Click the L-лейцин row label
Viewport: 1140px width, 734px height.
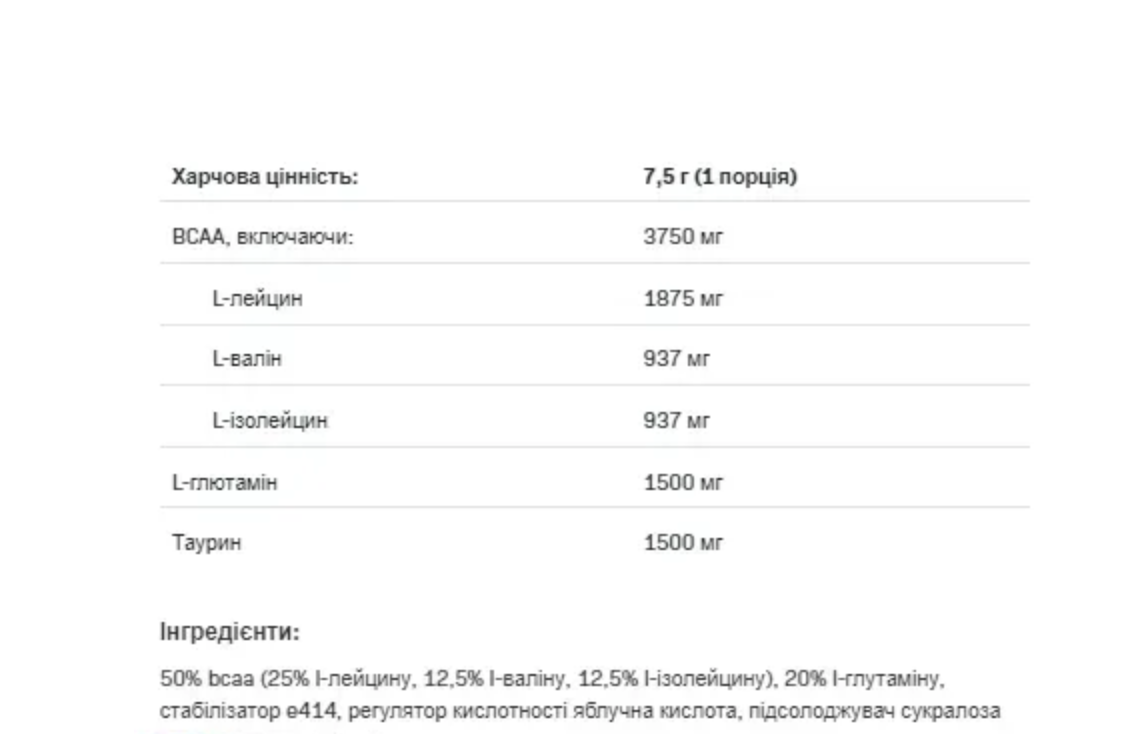click(257, 299)
